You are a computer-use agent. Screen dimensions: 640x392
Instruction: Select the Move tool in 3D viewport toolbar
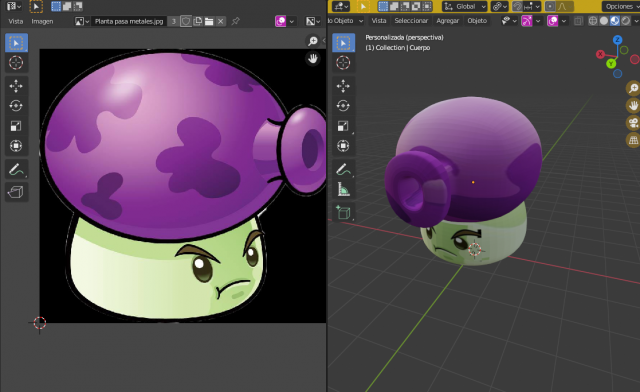click(343, 86)
